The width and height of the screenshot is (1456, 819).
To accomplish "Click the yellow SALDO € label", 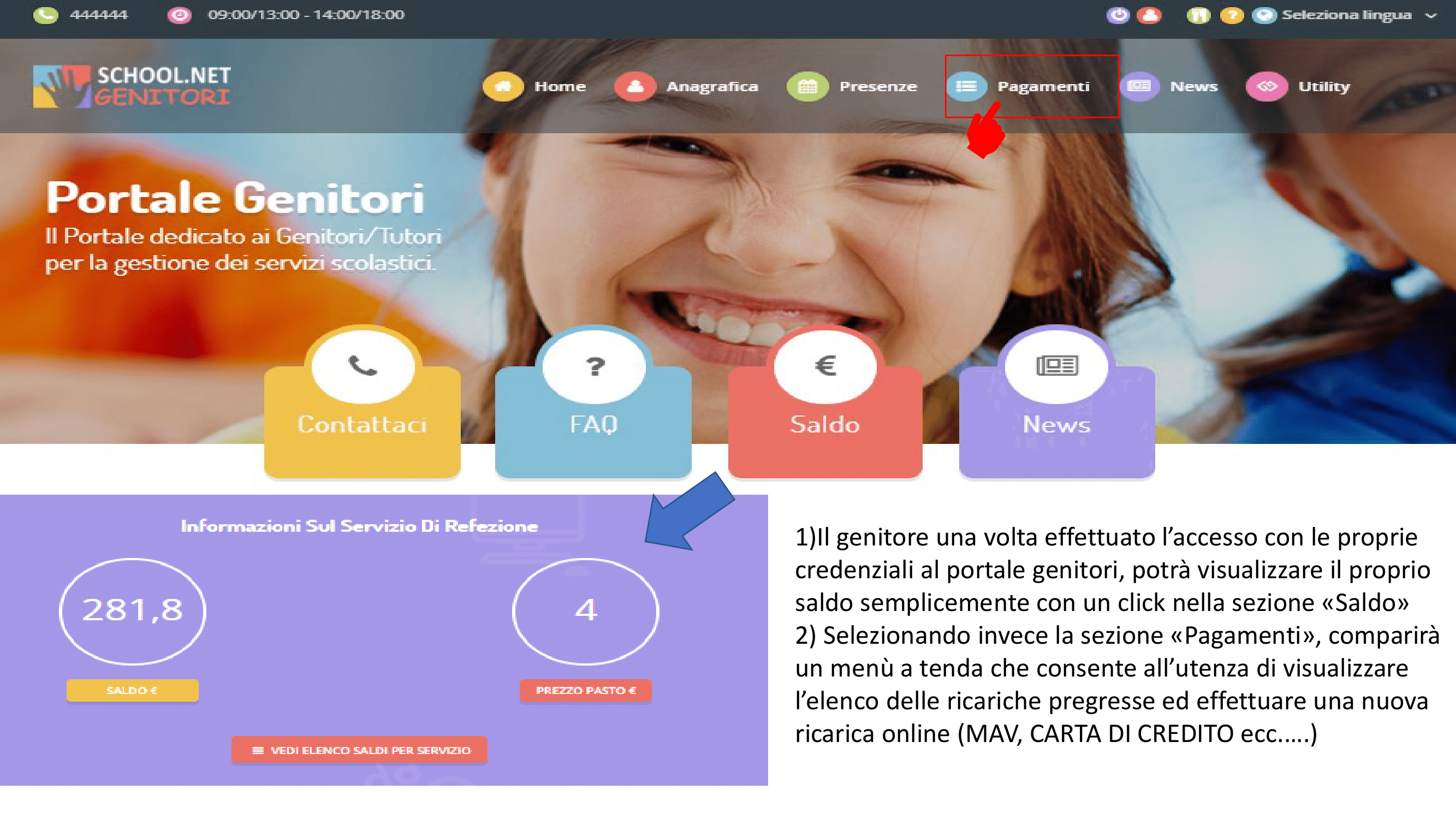I will click(132, 691).
